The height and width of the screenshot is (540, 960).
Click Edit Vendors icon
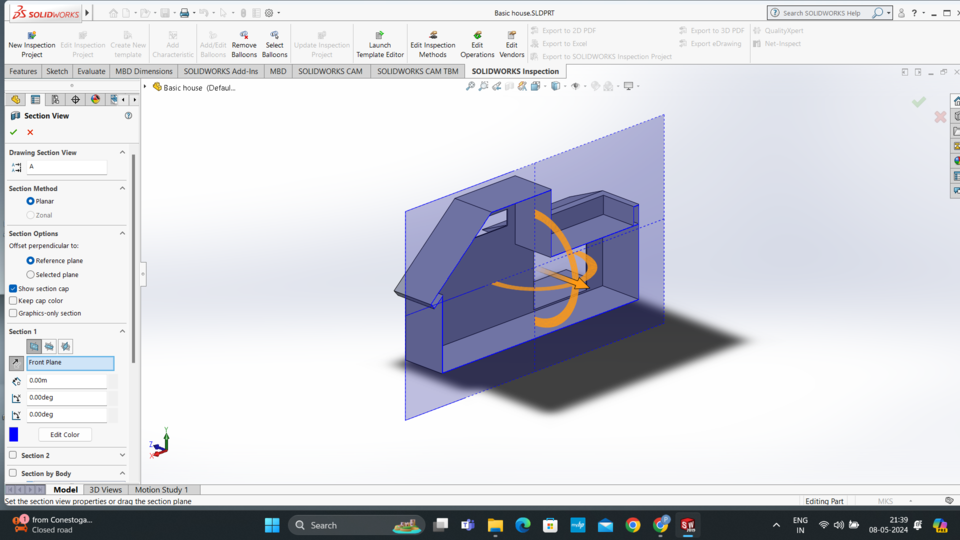tap(511, 36)
